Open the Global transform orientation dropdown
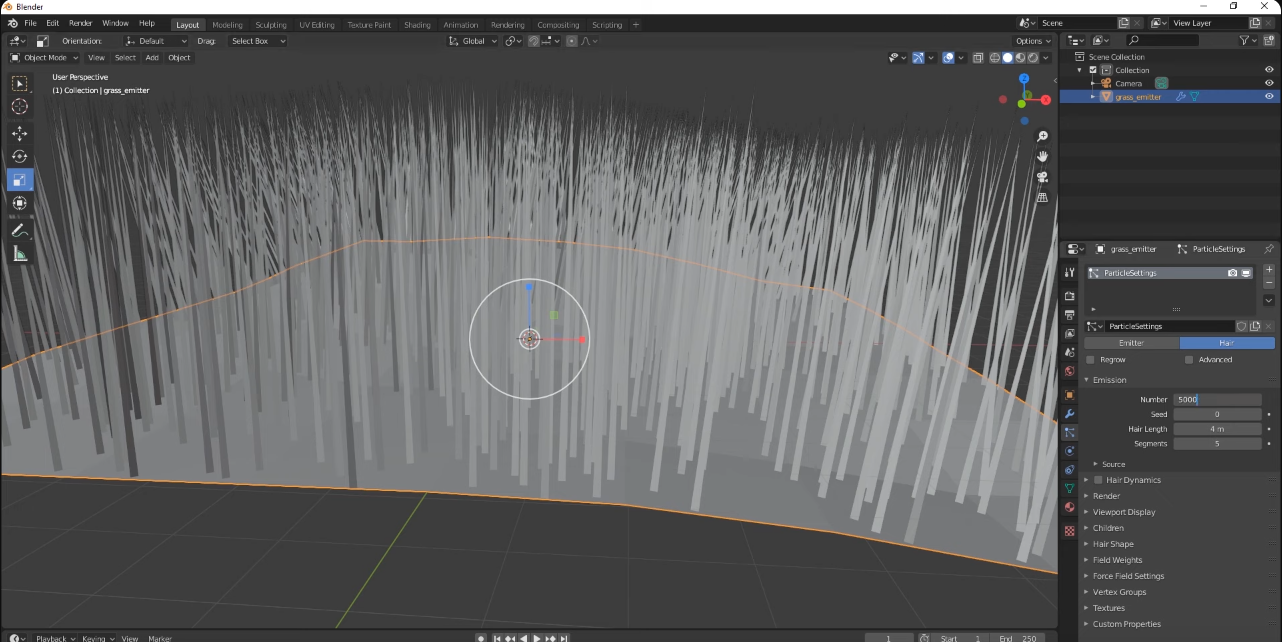 coord(471,41)
